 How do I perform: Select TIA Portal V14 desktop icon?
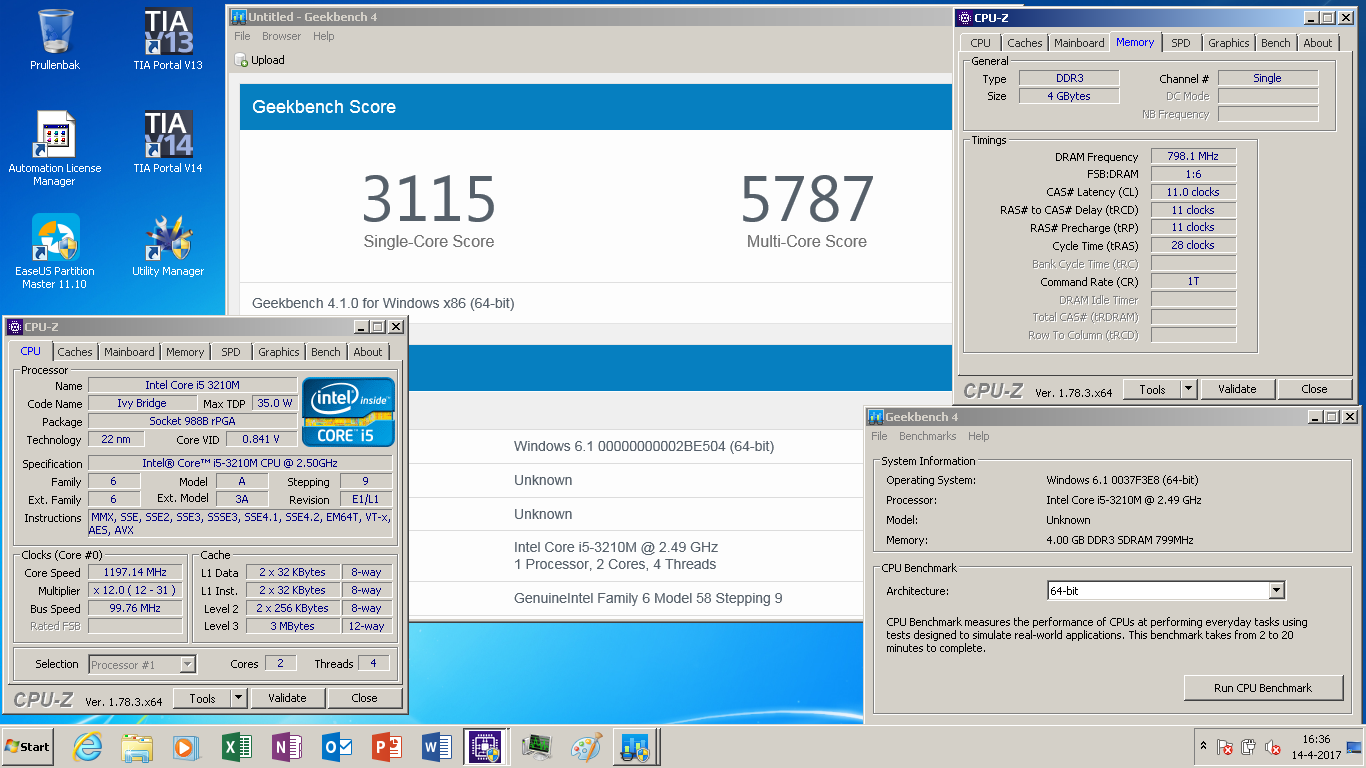click(x=168, y=142)
